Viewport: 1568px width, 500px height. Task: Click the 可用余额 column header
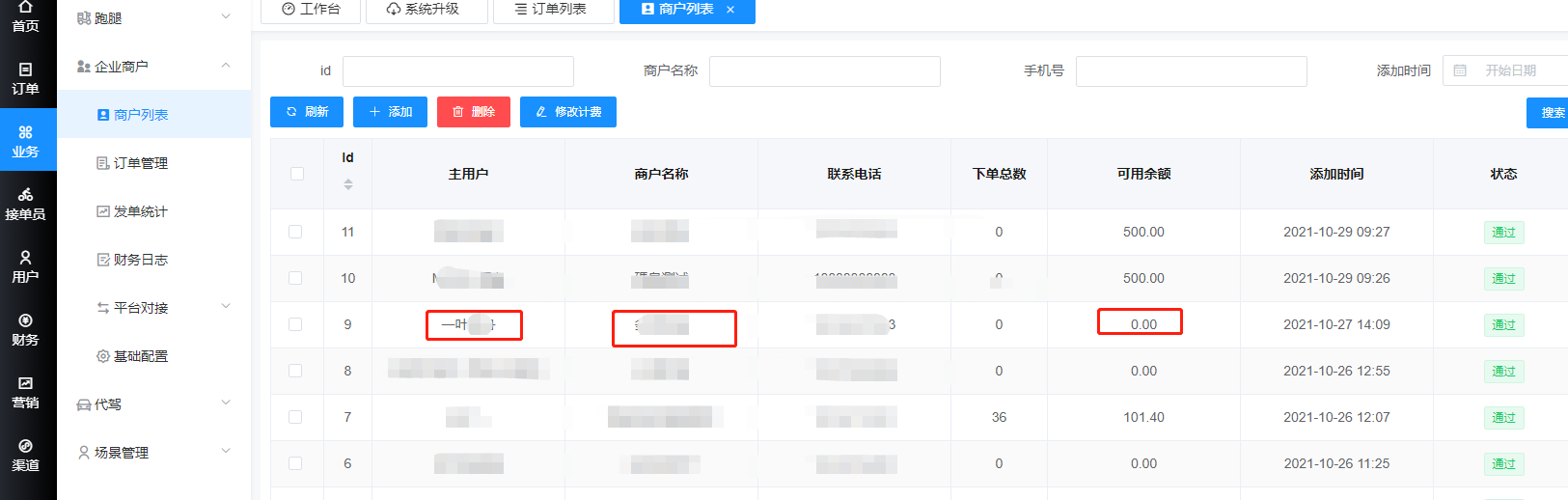point(1143,174)
